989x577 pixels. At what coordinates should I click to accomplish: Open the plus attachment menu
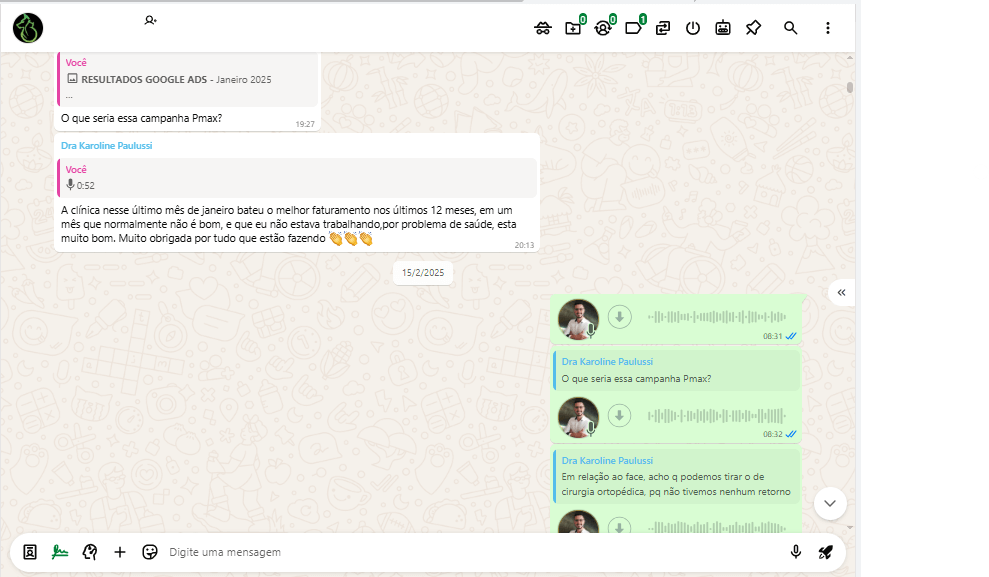(120, 552)
